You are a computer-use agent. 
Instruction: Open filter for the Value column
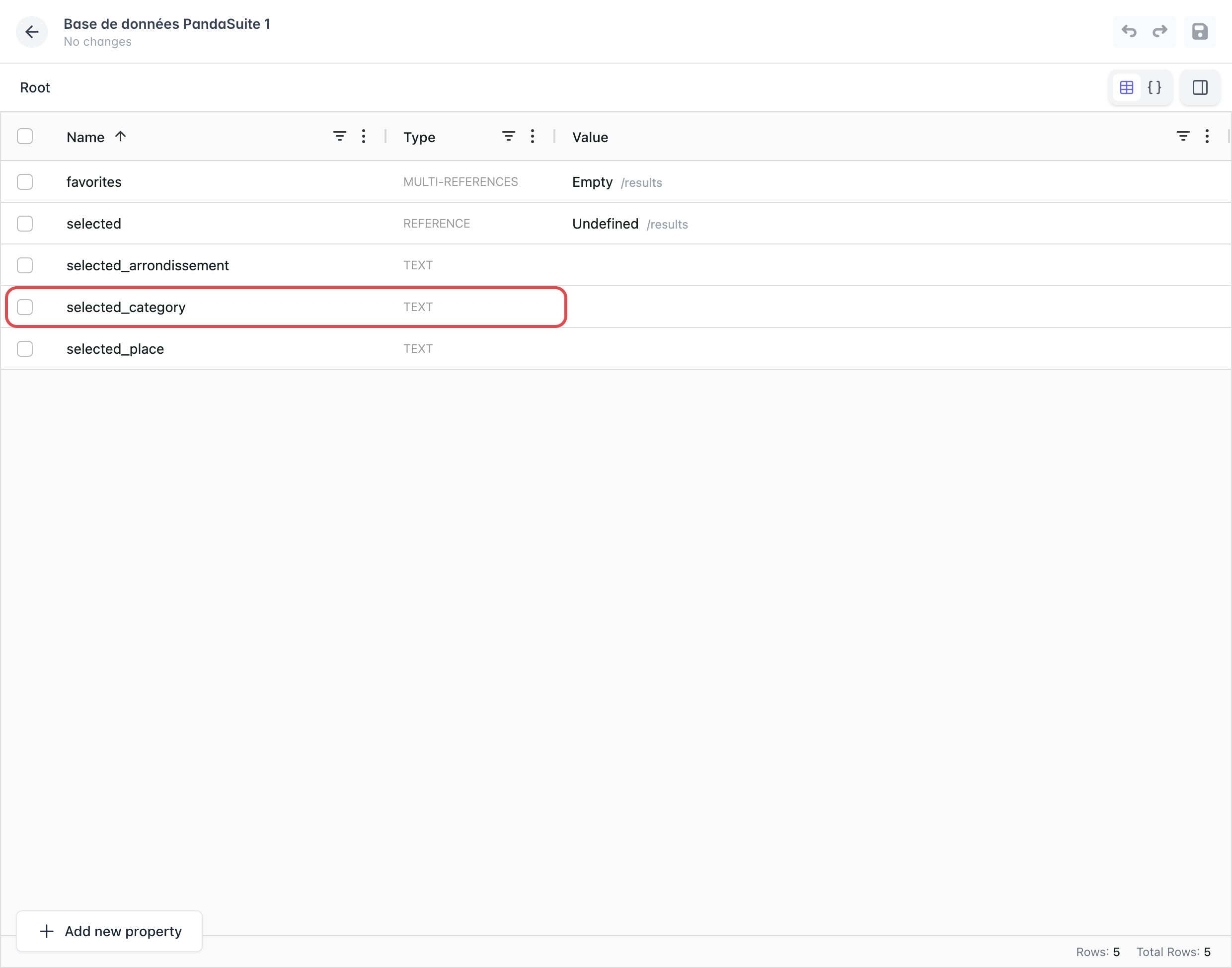(x=1183, y=136)
